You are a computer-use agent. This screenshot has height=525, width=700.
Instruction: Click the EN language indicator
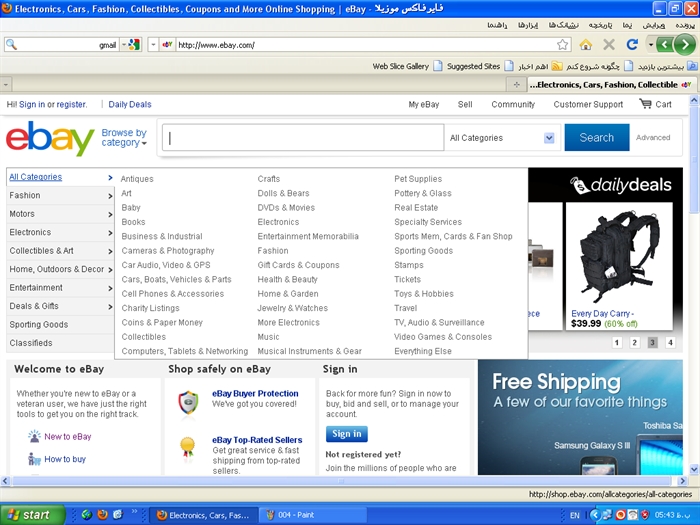coord(575,515)
